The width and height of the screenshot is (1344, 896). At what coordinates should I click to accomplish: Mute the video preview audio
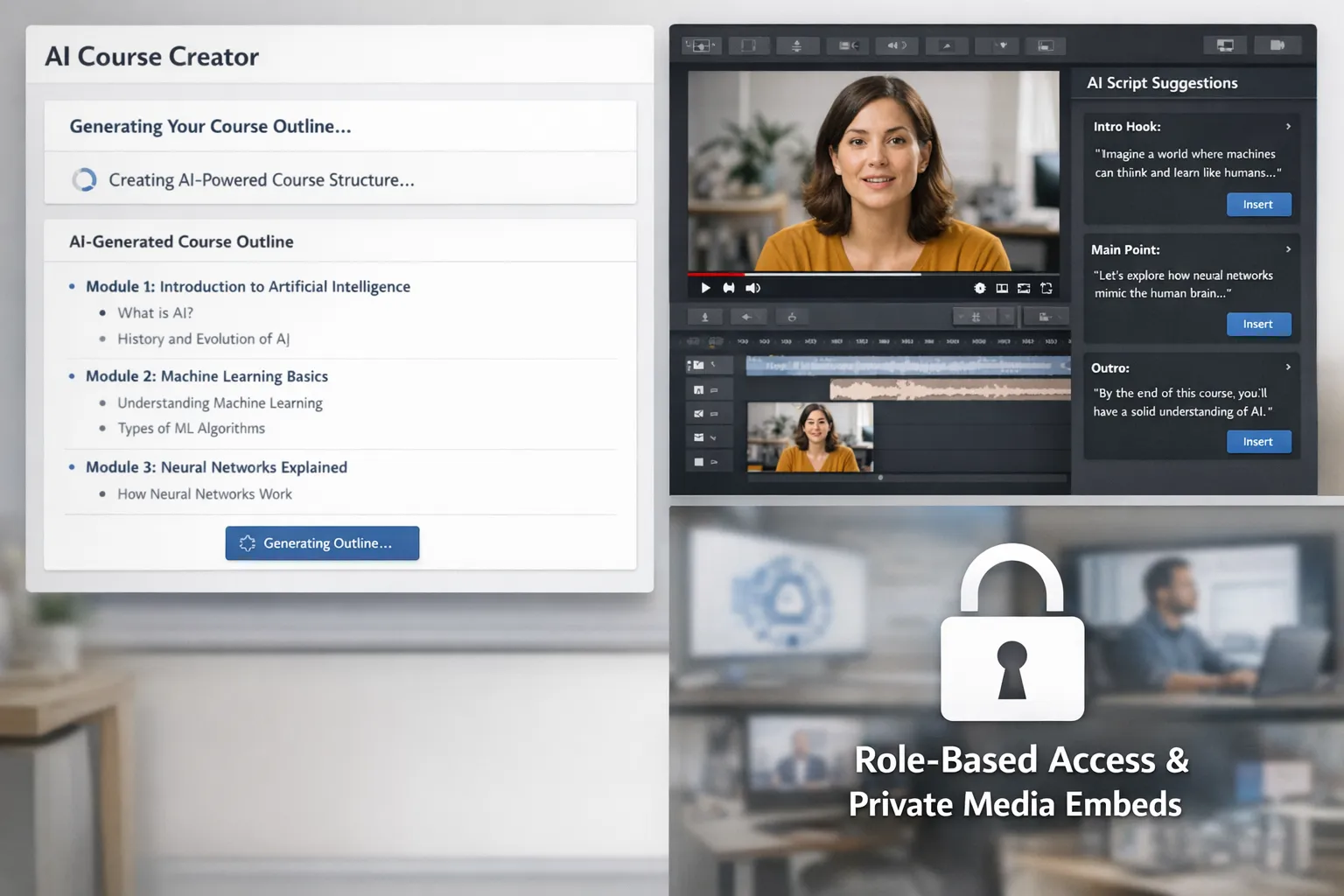click(752, 287)
